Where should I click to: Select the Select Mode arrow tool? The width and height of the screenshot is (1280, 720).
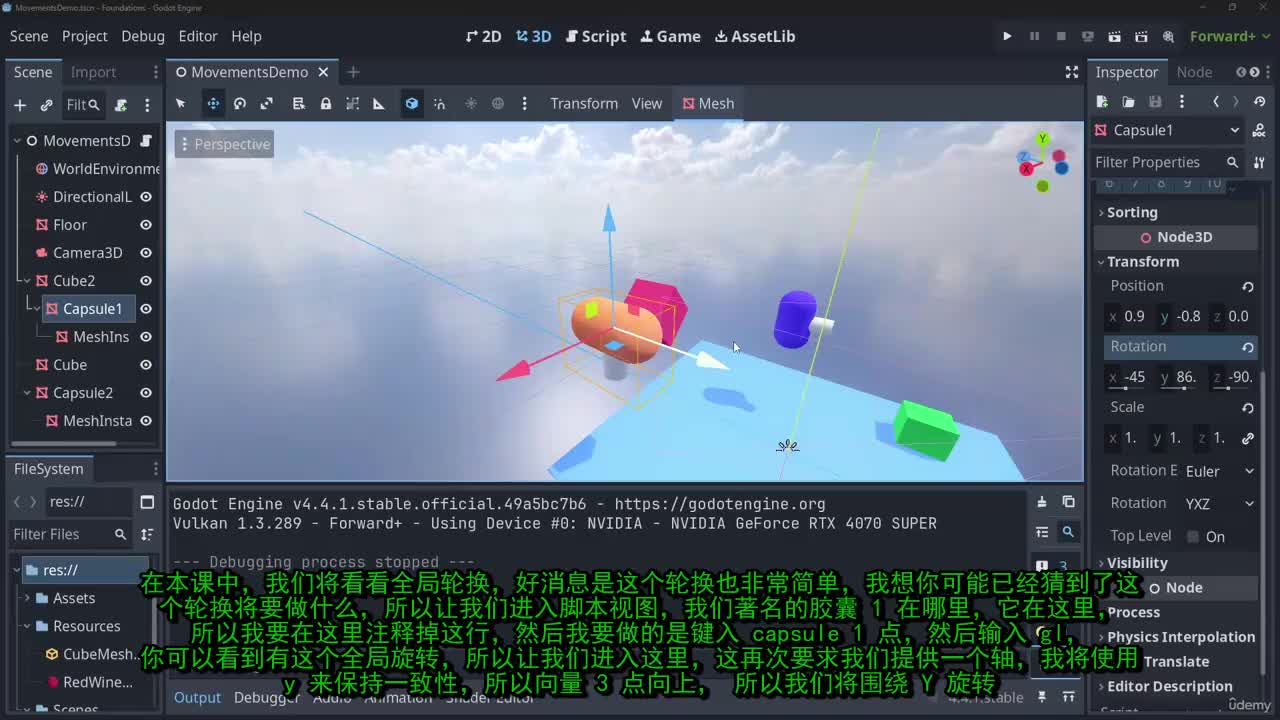pos(181,103)
